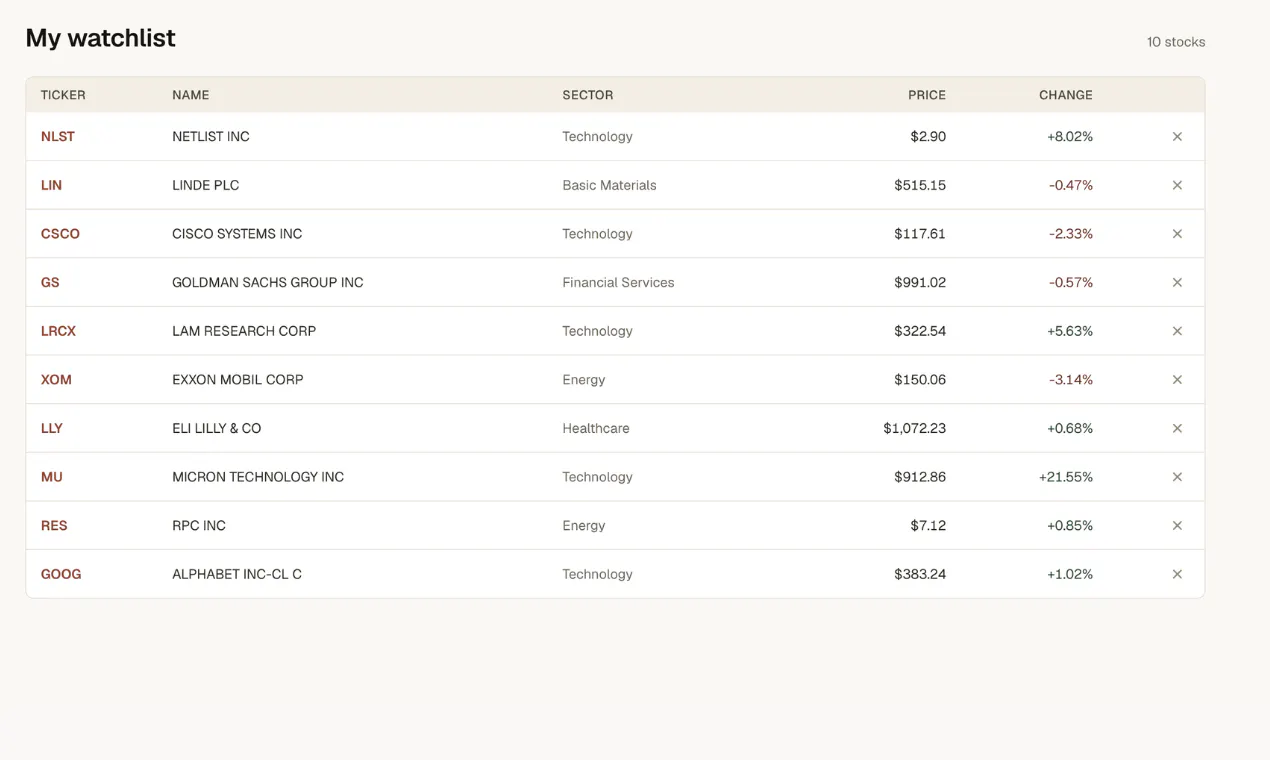The height and width of the screenshot is (760, 1270).
Task: Select the $150.06 price value
Action: pos(920,380)
